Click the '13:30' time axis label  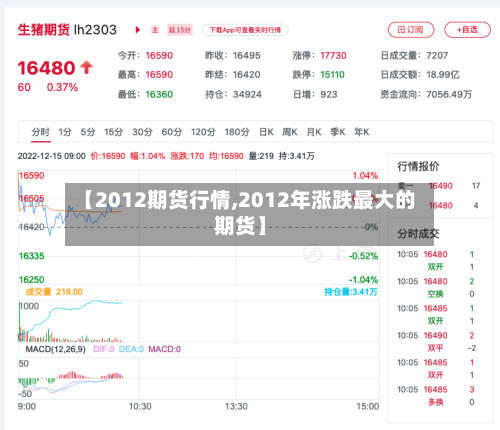pyautogui.click(x=236, y=407)
